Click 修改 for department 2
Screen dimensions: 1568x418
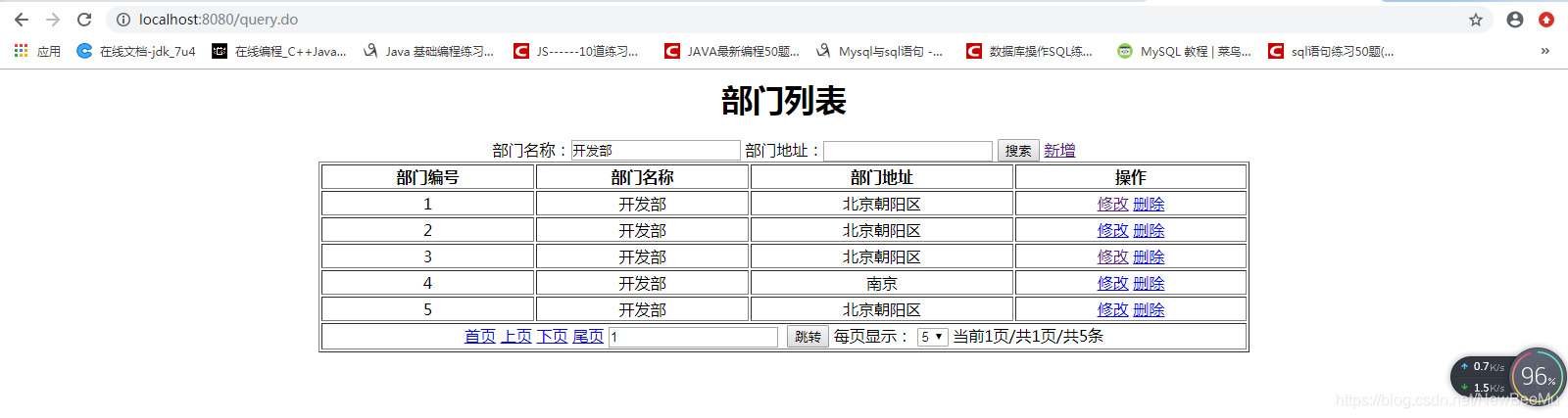click(1112, 230)
